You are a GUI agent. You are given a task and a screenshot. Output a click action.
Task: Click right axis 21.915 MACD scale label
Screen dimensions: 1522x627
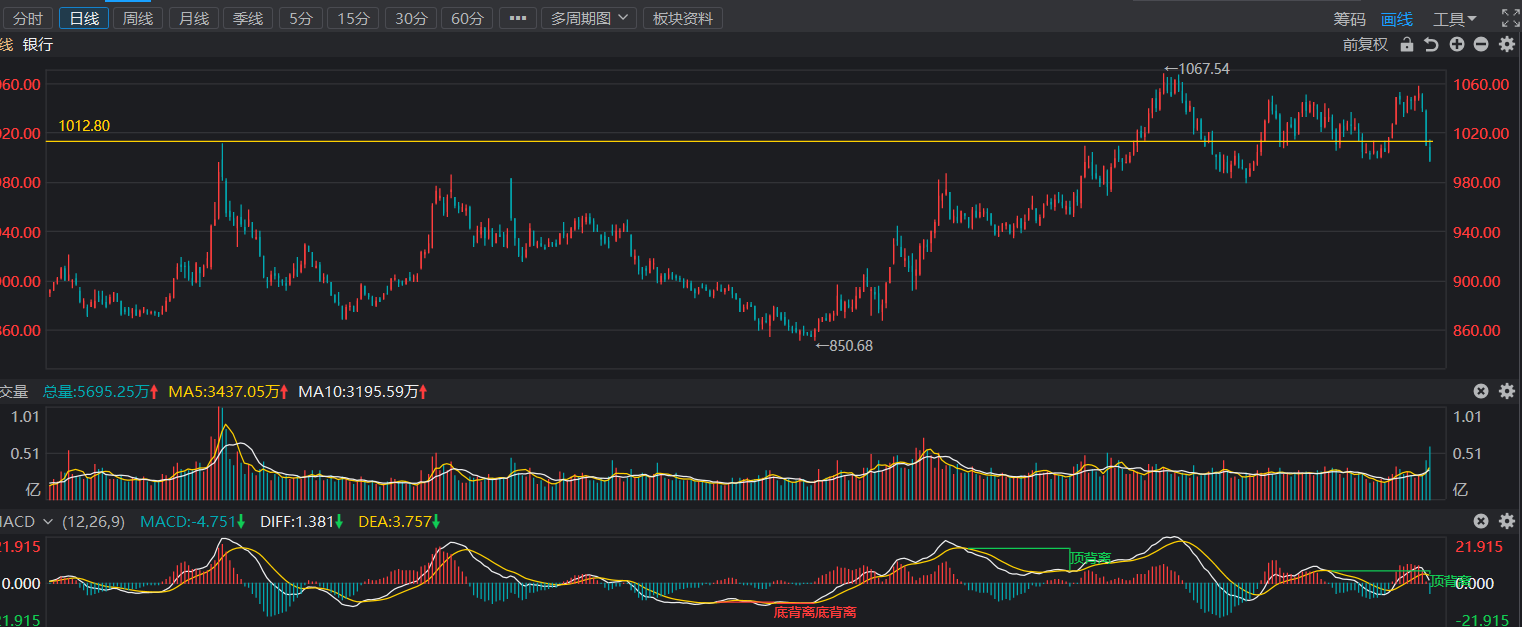pyautogui.click(x=1480, y=546)
